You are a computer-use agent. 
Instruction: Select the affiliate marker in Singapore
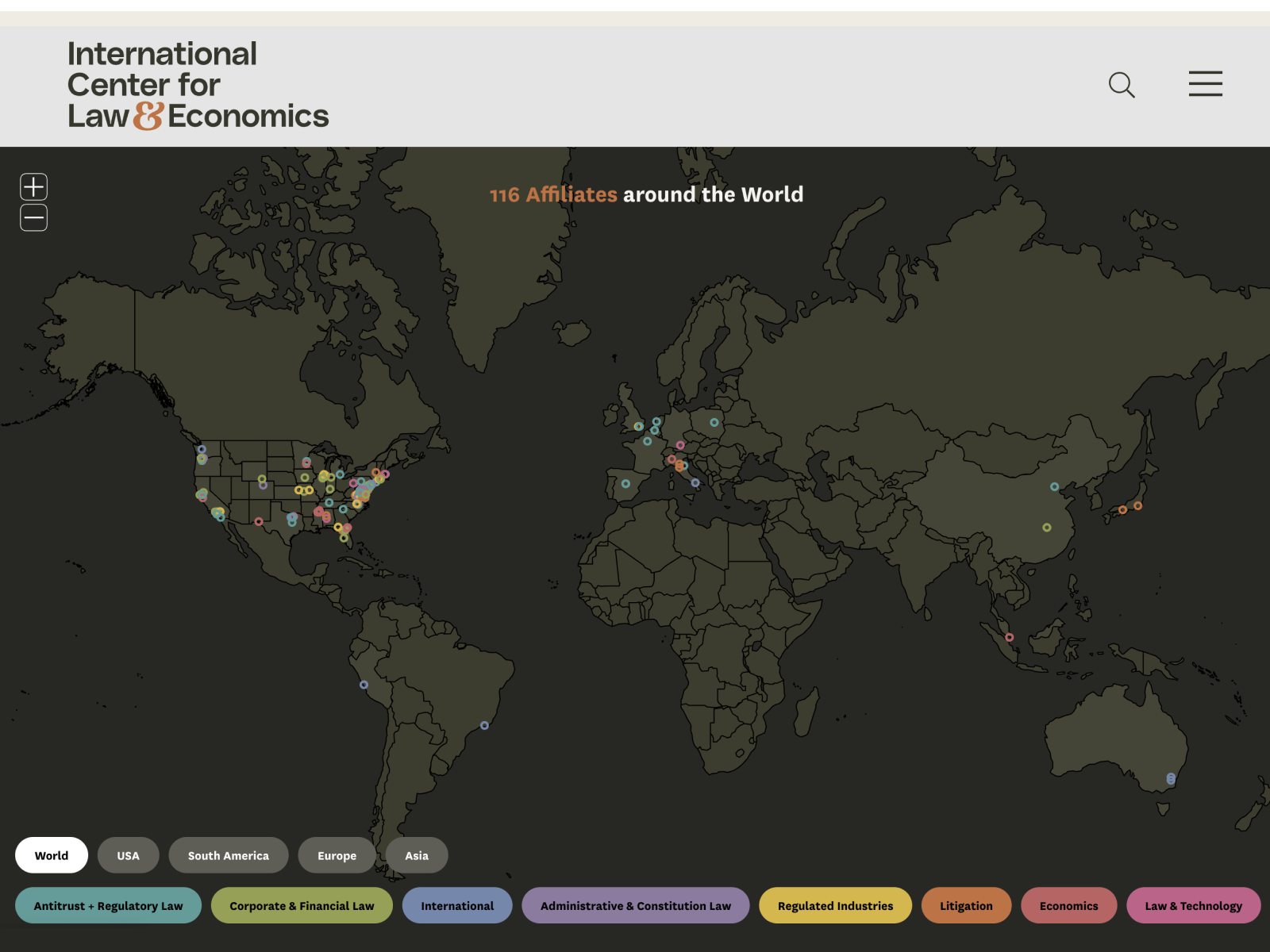tap(1010, 637)
